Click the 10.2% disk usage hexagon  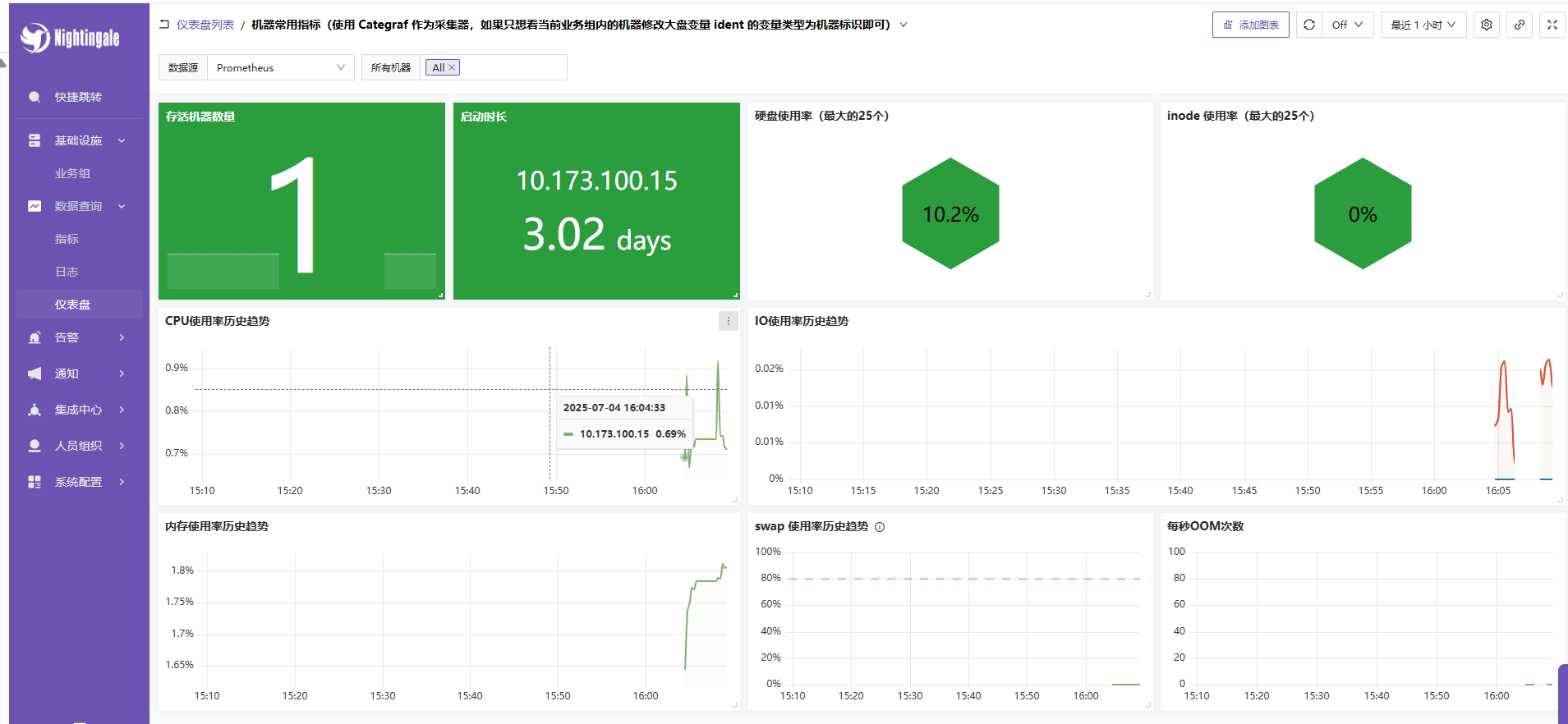click(950, 213)
